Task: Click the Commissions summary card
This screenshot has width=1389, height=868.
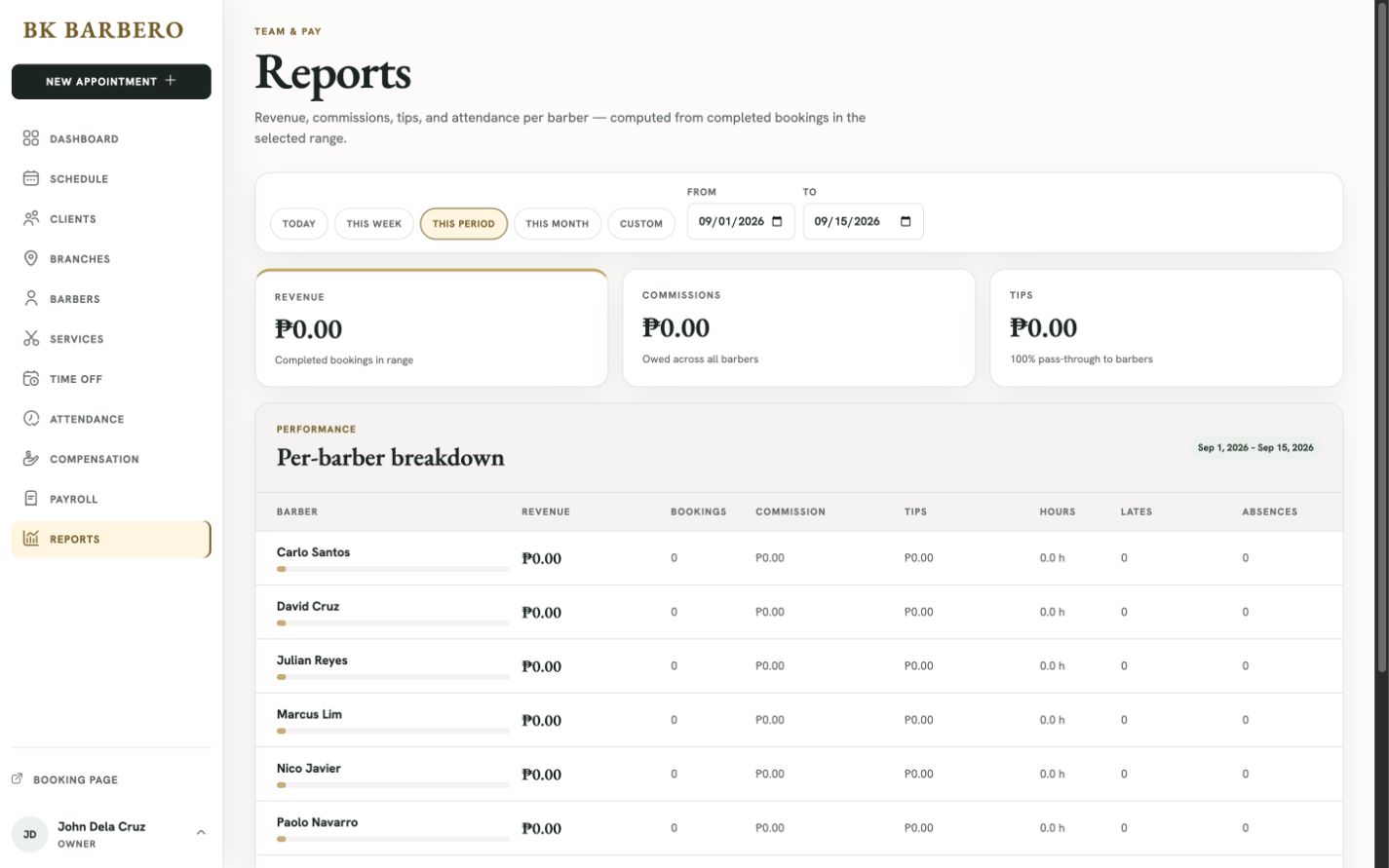Action: coord(798,328)
